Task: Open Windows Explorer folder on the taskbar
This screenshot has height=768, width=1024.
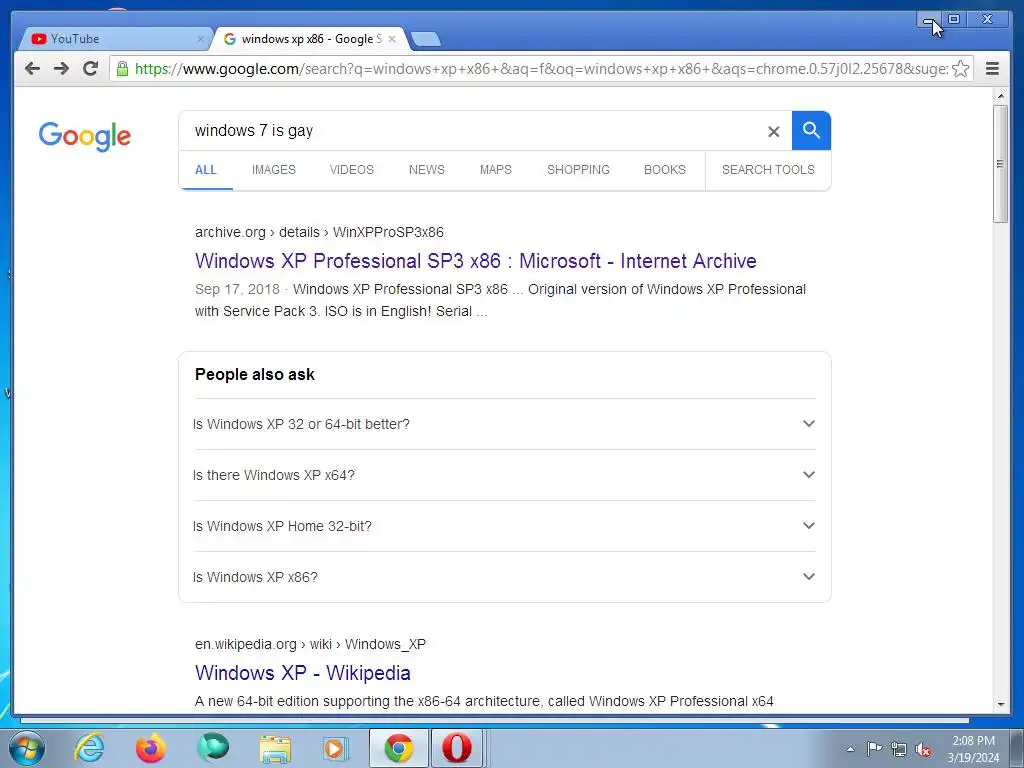Action: [275, 749]
